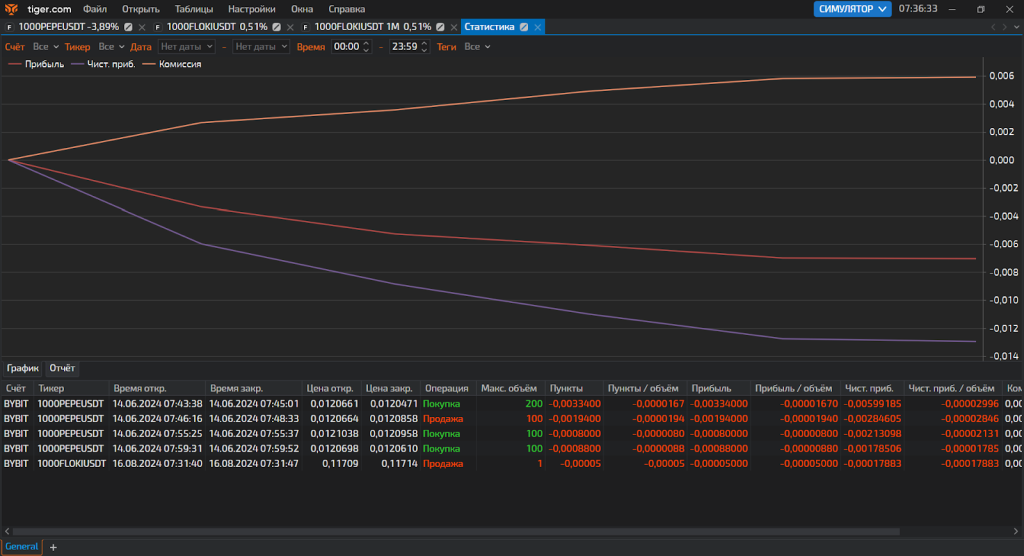Click the tiger.com logo icon
Image resolution: width=1024 pixels, height=556 pixels.
pyautogui.click(x=11, y=9)
